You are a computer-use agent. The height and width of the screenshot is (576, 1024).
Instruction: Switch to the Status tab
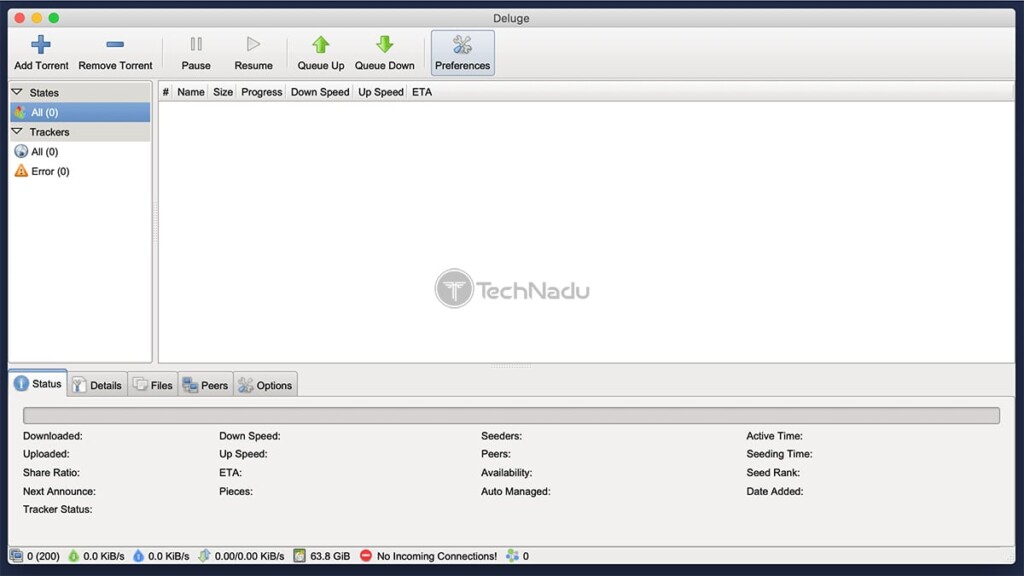pos(38,383)
